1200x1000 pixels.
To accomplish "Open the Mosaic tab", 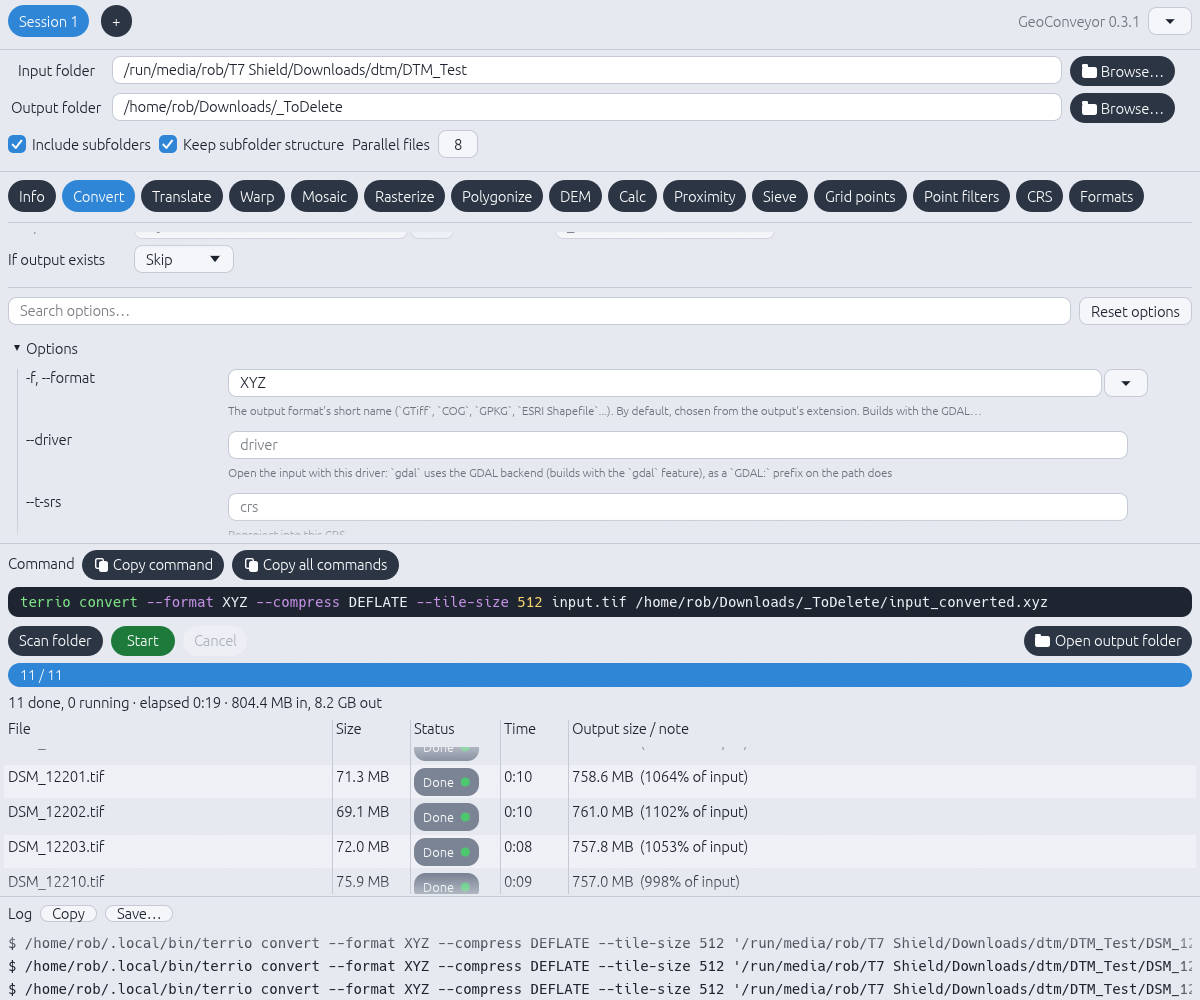I will coord(324,196).
